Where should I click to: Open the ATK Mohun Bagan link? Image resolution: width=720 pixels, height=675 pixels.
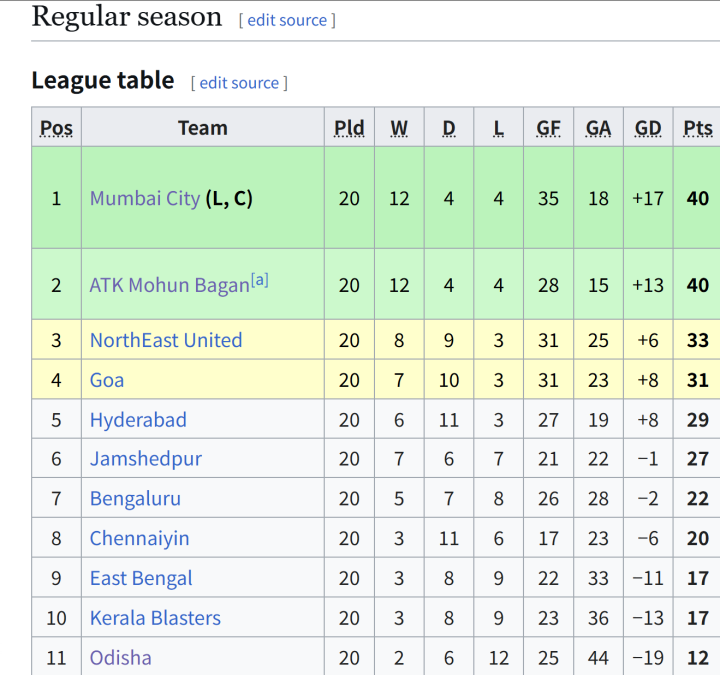(x=169, y=285)
